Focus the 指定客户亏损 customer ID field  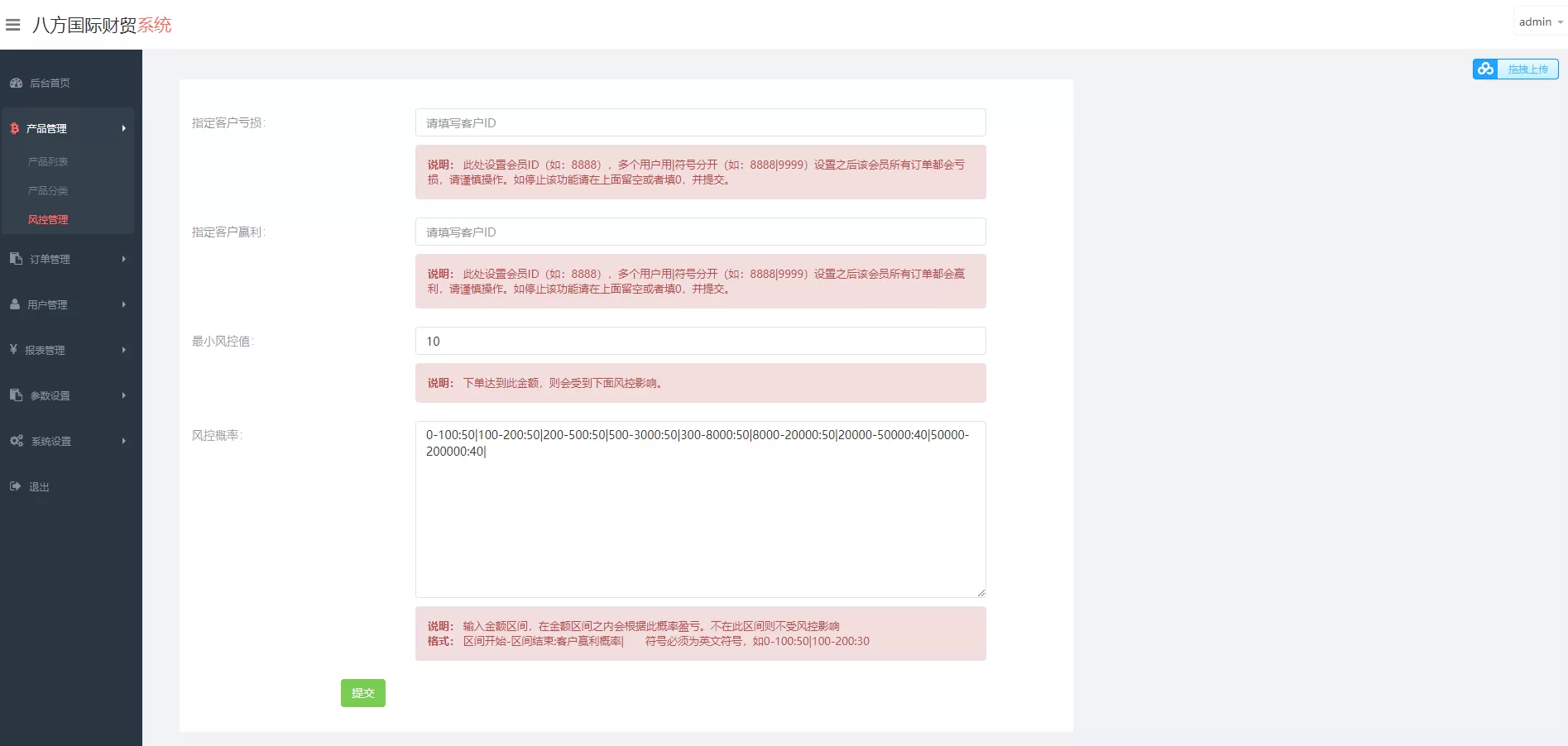pyautogui.click(x=701, y=122)
